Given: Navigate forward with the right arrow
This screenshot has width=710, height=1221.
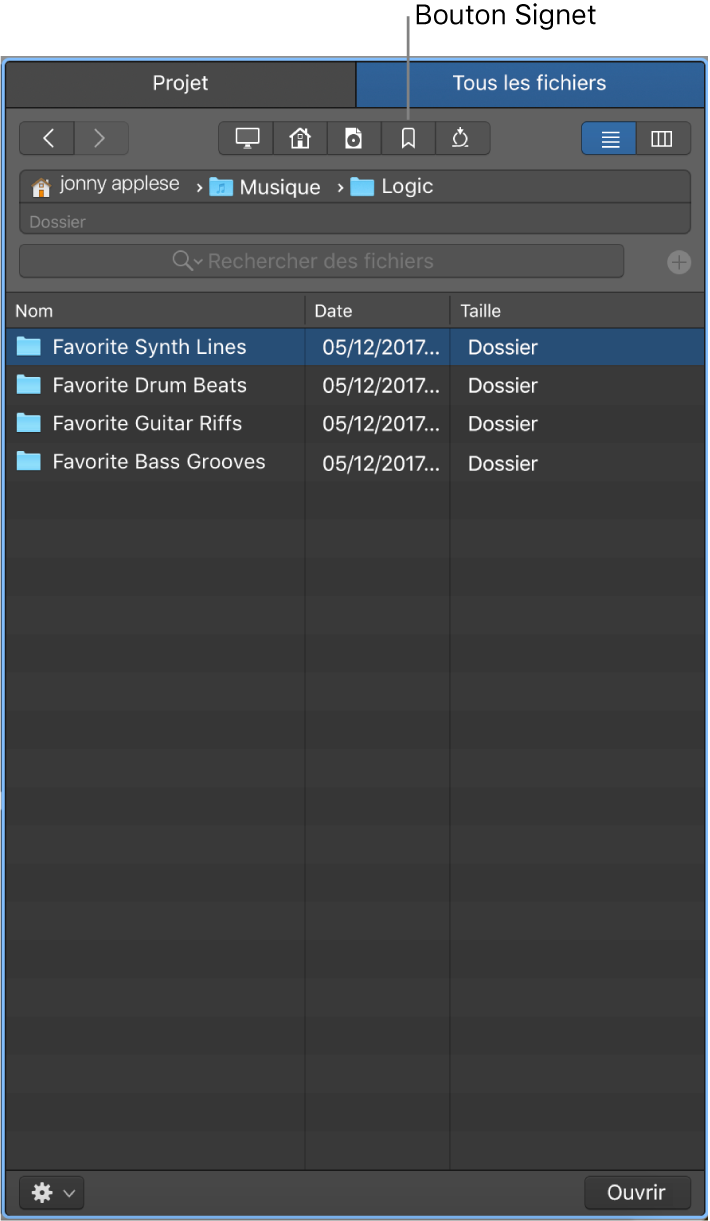Looking at the screenshot, I should click(x=100, y=139).
